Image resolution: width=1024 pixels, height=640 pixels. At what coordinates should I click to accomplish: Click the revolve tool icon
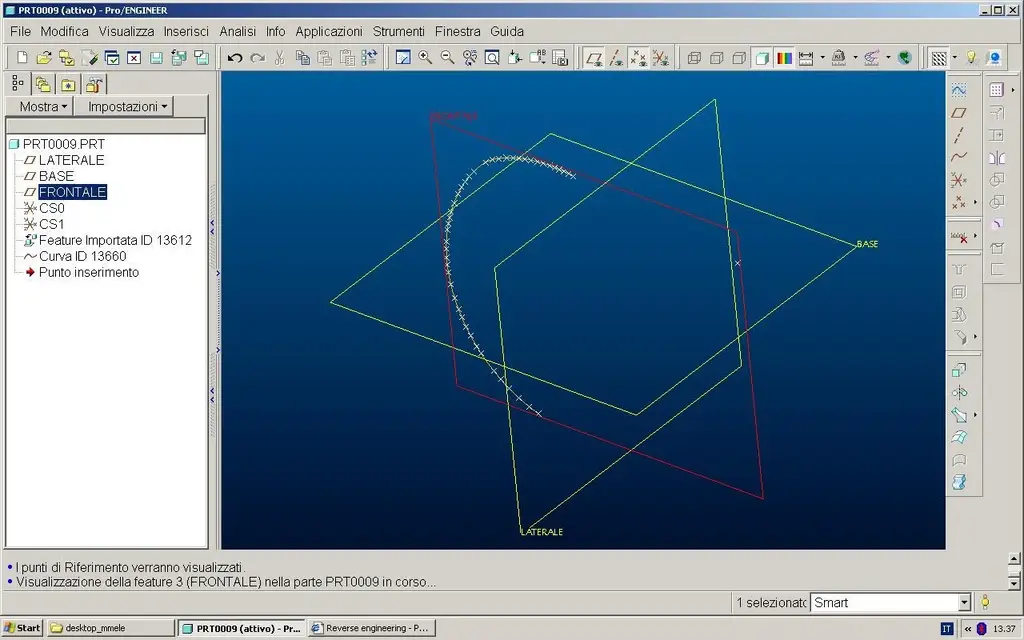click(958, 392)
